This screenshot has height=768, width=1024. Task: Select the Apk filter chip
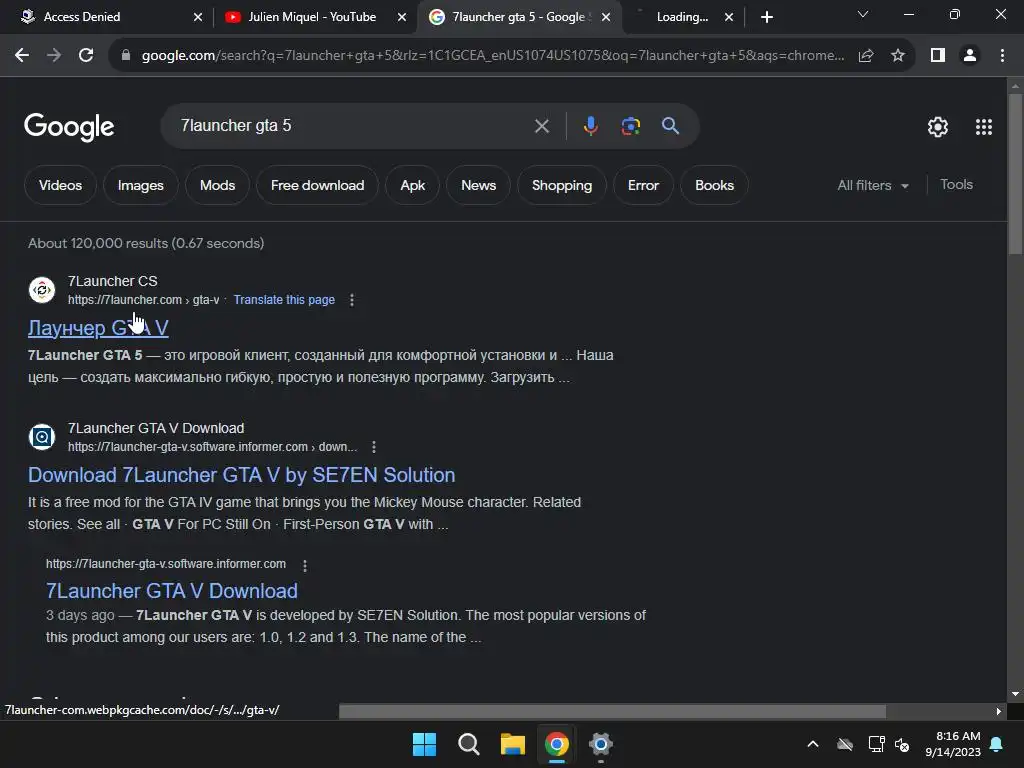[x=413, y=185]
